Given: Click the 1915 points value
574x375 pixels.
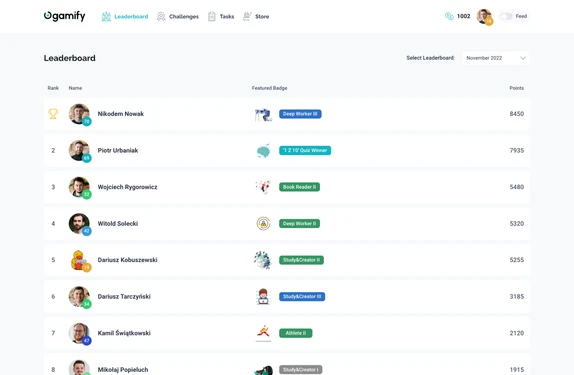Looking at the screenshot, I should pos(517,370).
